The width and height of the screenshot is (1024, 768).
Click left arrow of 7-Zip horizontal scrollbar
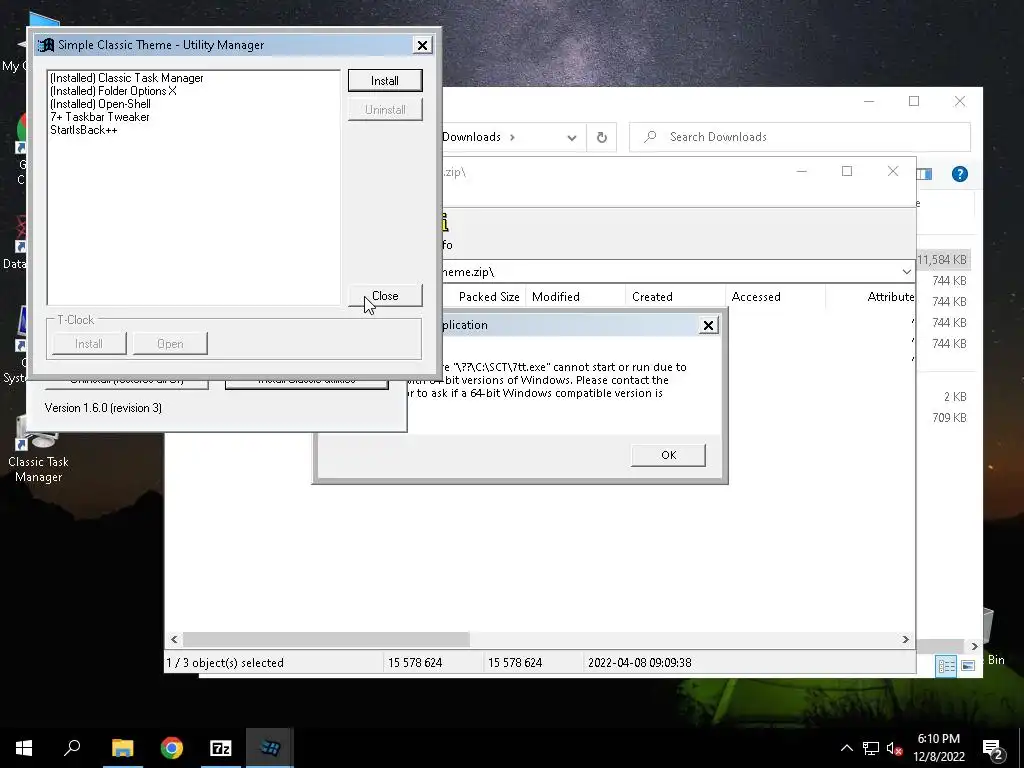[x=174, y=639]
